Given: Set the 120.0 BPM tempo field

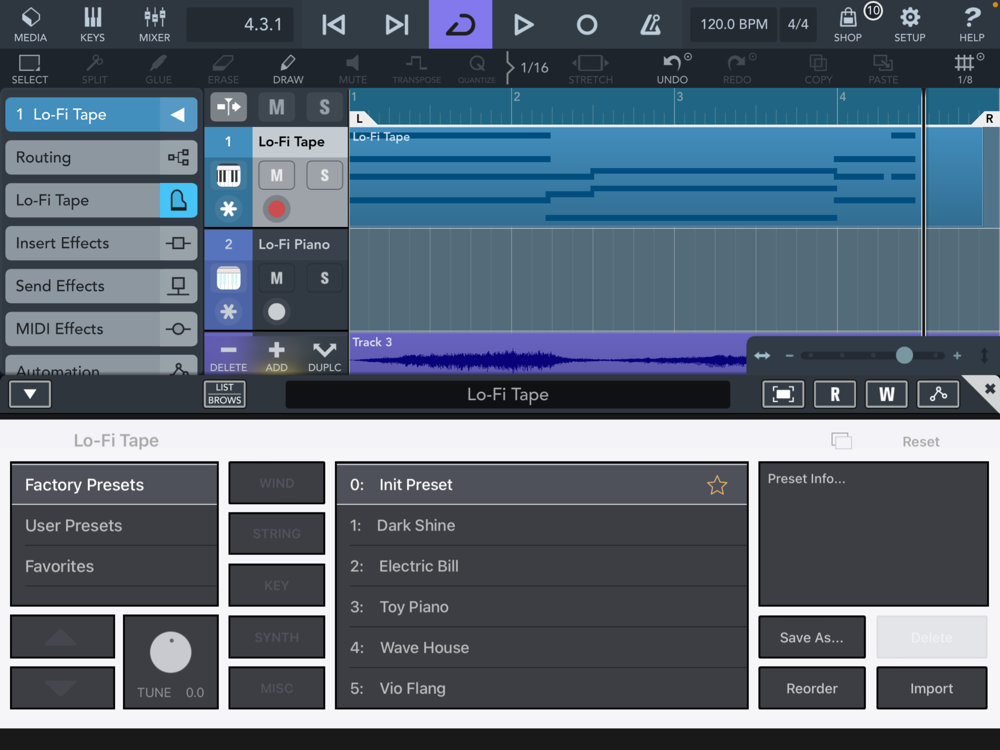Looking at the screenshot, I should click(733, 24).
